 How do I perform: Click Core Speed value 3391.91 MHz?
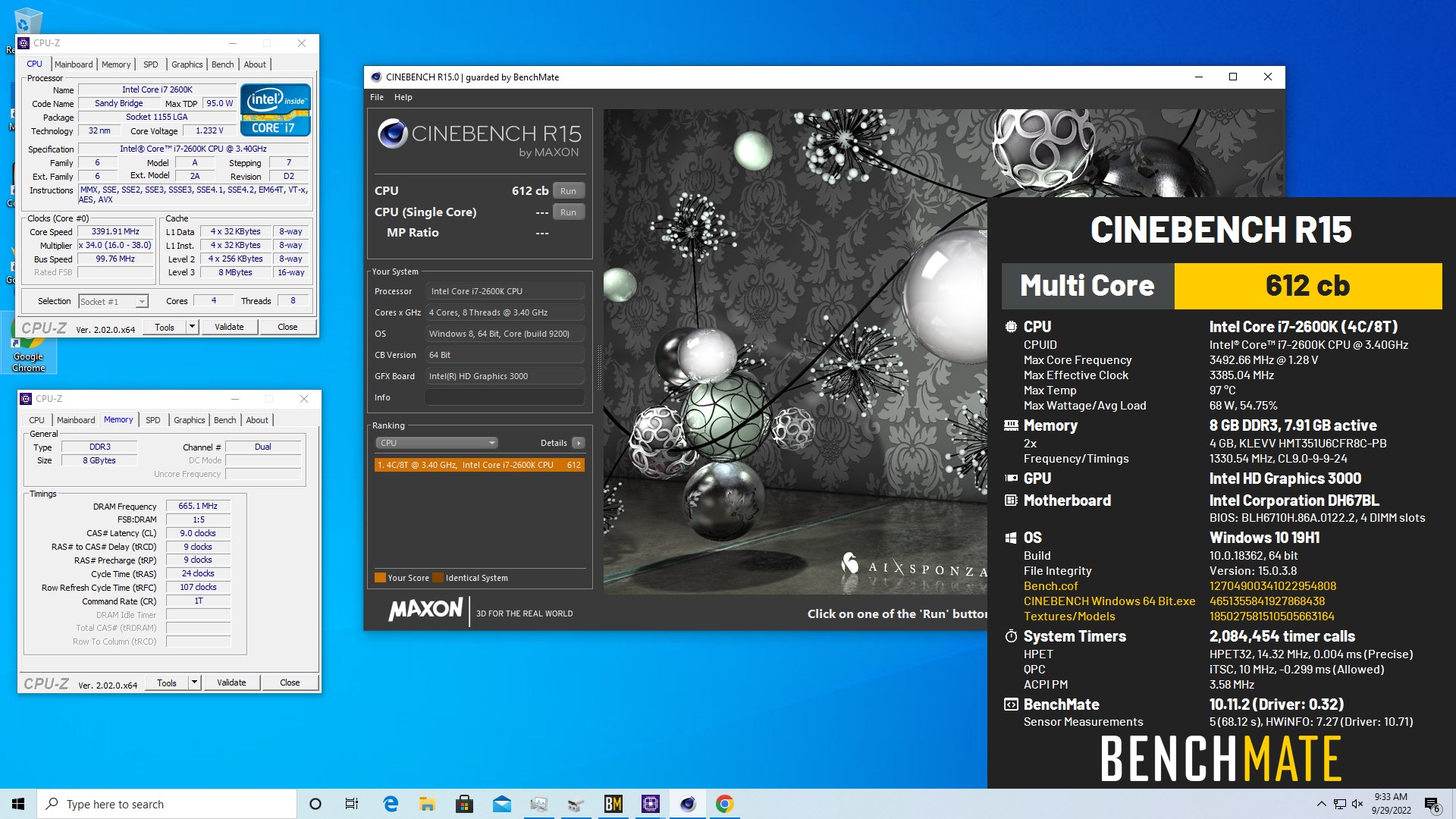[x=115, y=232]
